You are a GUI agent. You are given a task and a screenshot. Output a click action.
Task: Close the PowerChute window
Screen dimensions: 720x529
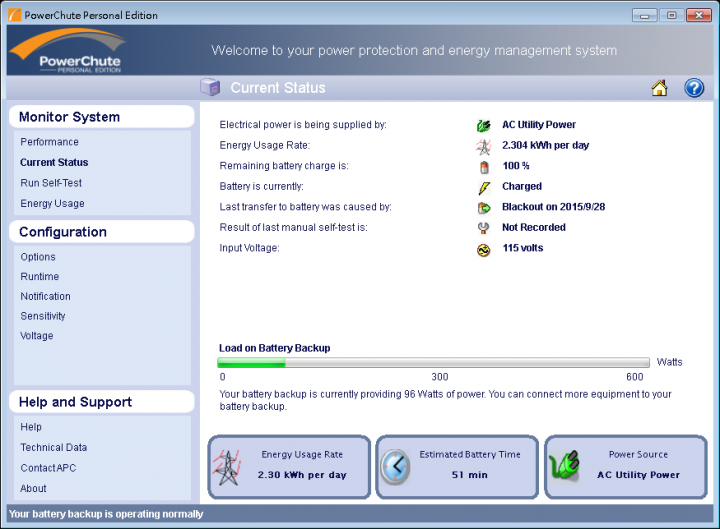699,16
